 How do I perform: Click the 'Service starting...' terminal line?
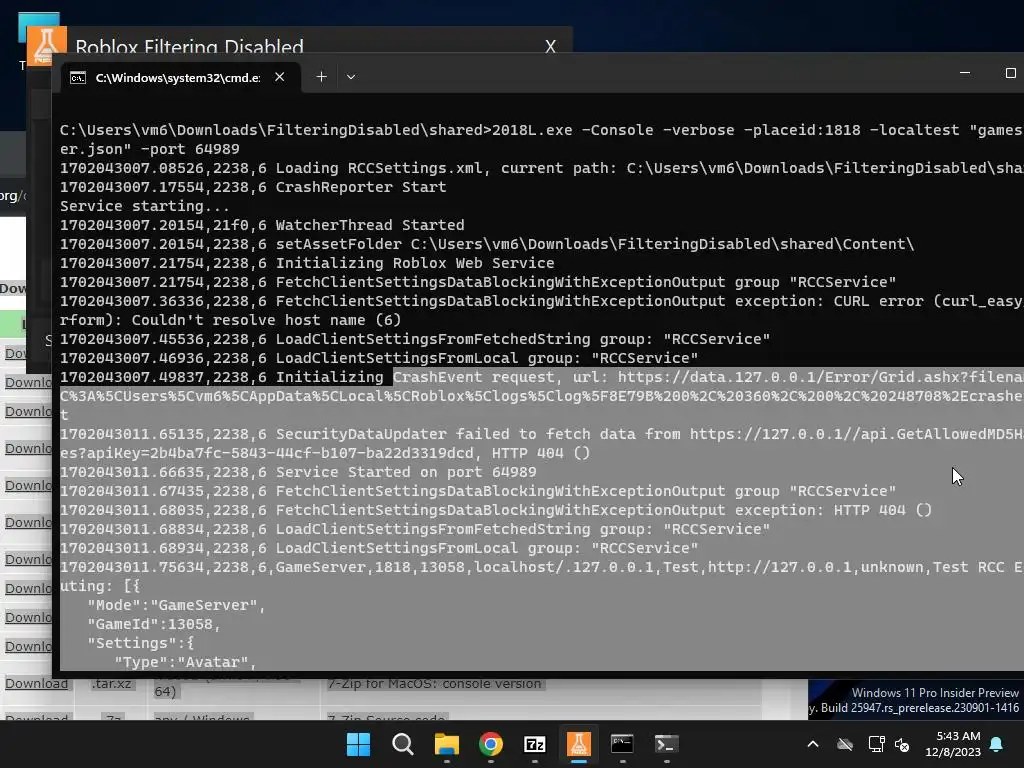coord(145,206)
